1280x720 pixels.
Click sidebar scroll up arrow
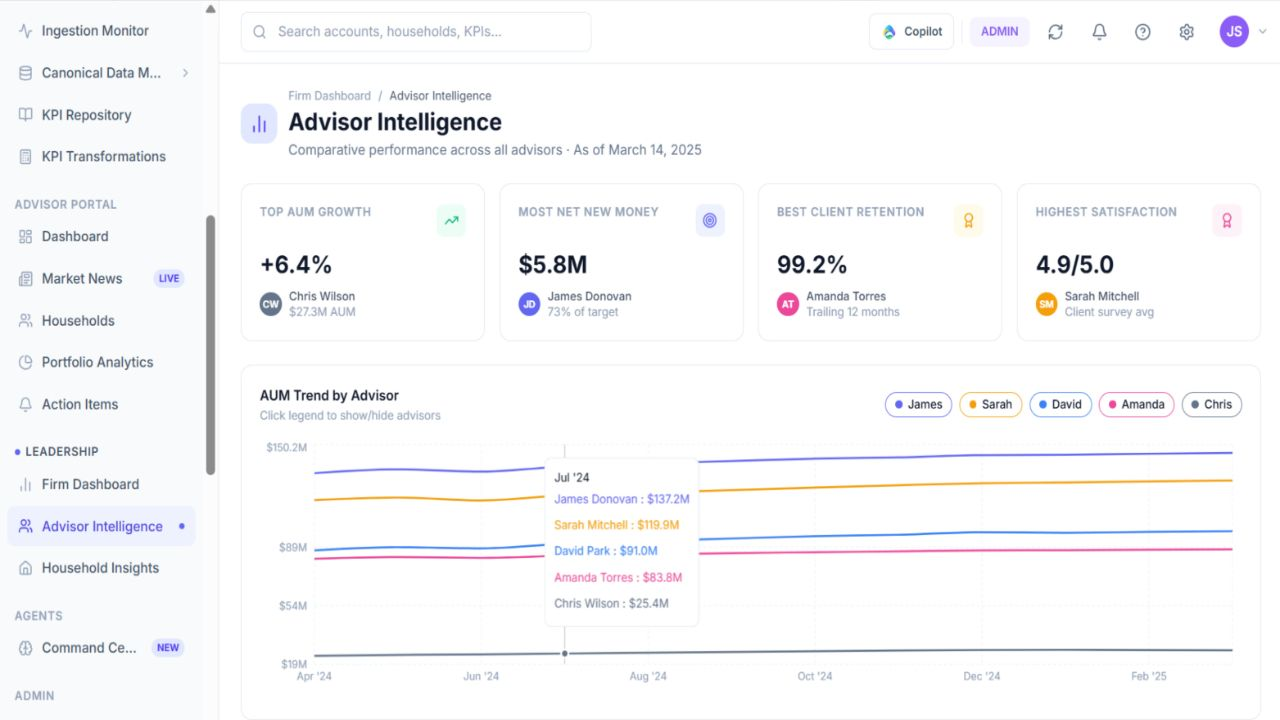coord(210,9)
